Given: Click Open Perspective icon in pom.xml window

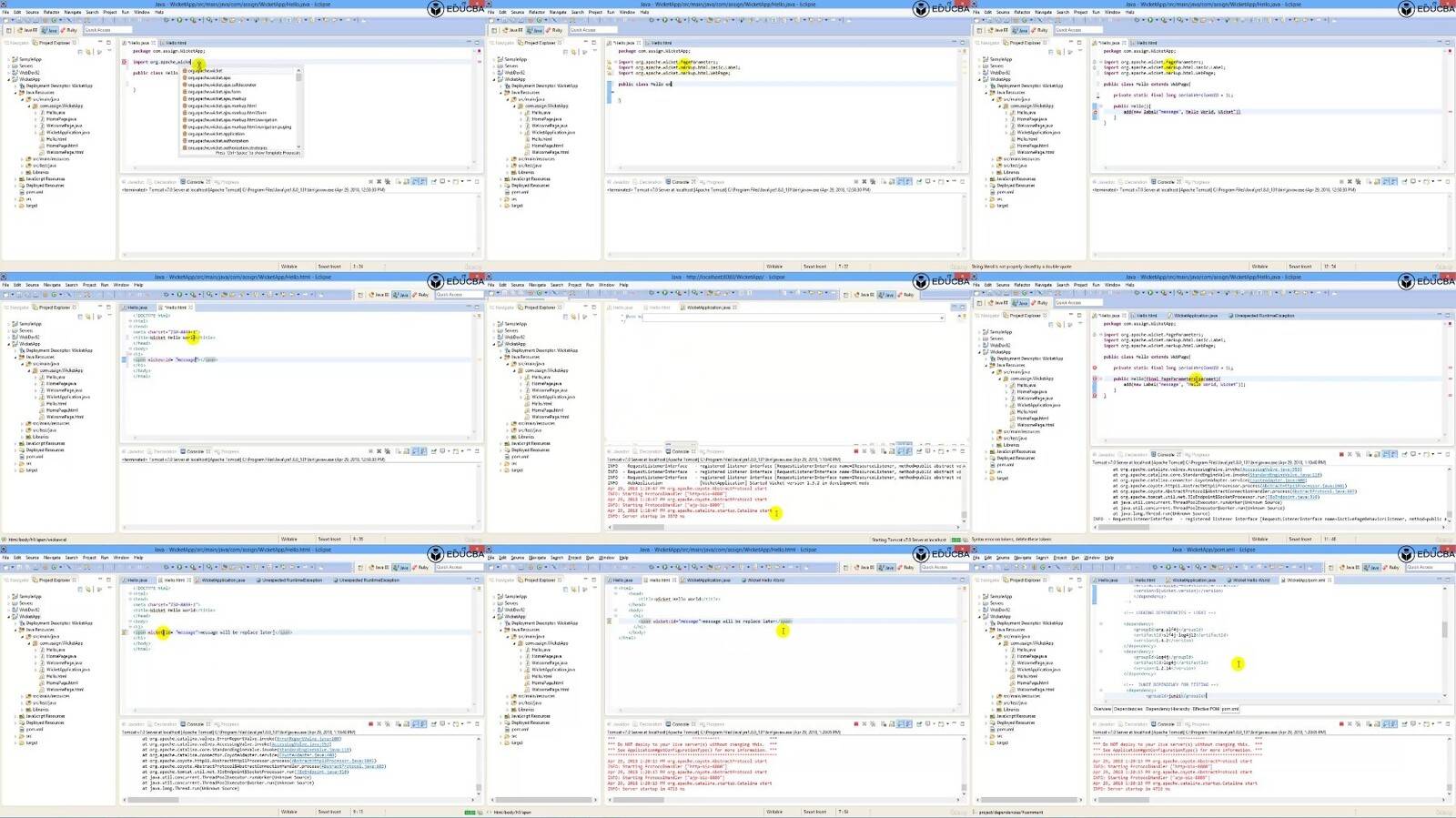Looking at the screenshot, I should [x=1333, y=568].
